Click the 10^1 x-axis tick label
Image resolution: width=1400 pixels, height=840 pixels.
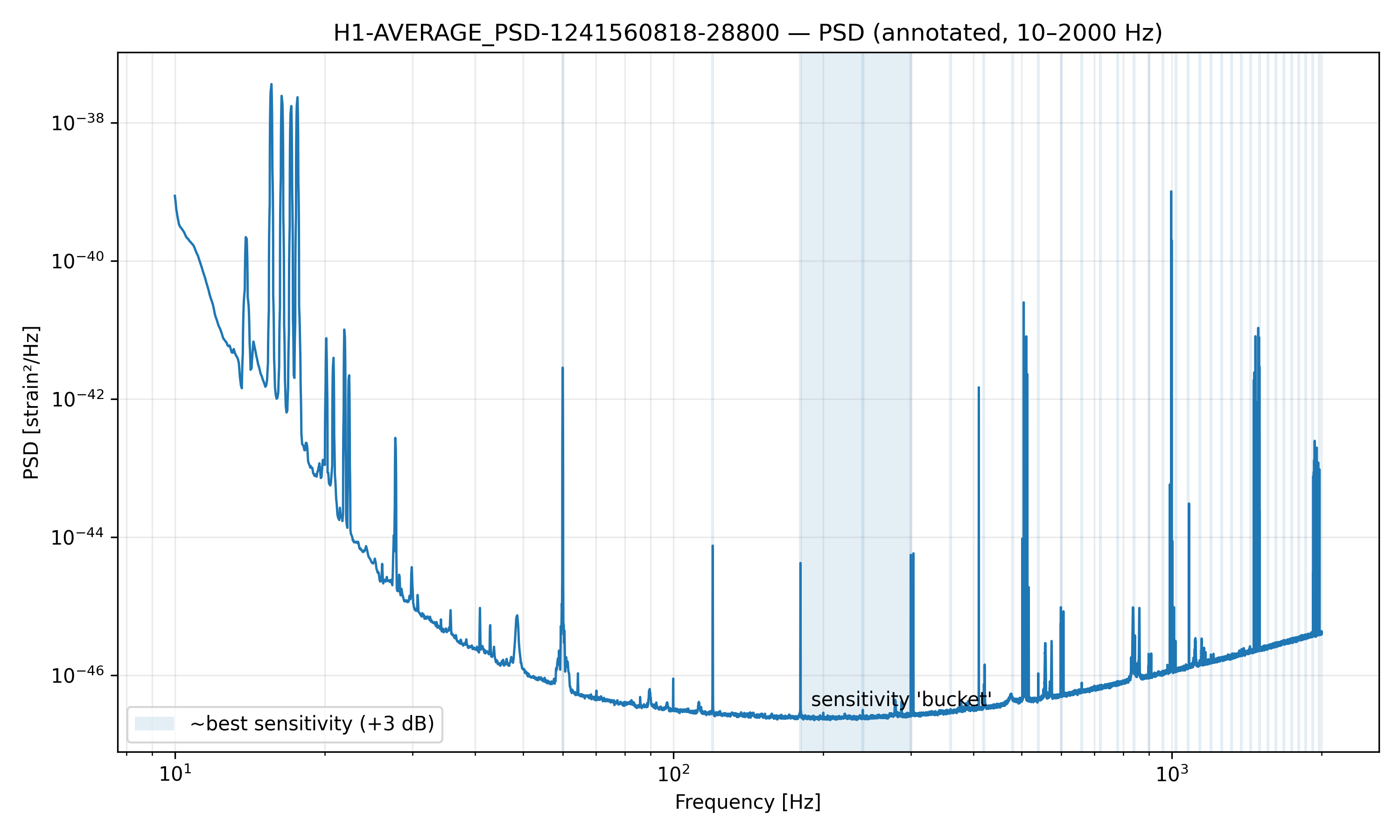[x=175, y=774]
